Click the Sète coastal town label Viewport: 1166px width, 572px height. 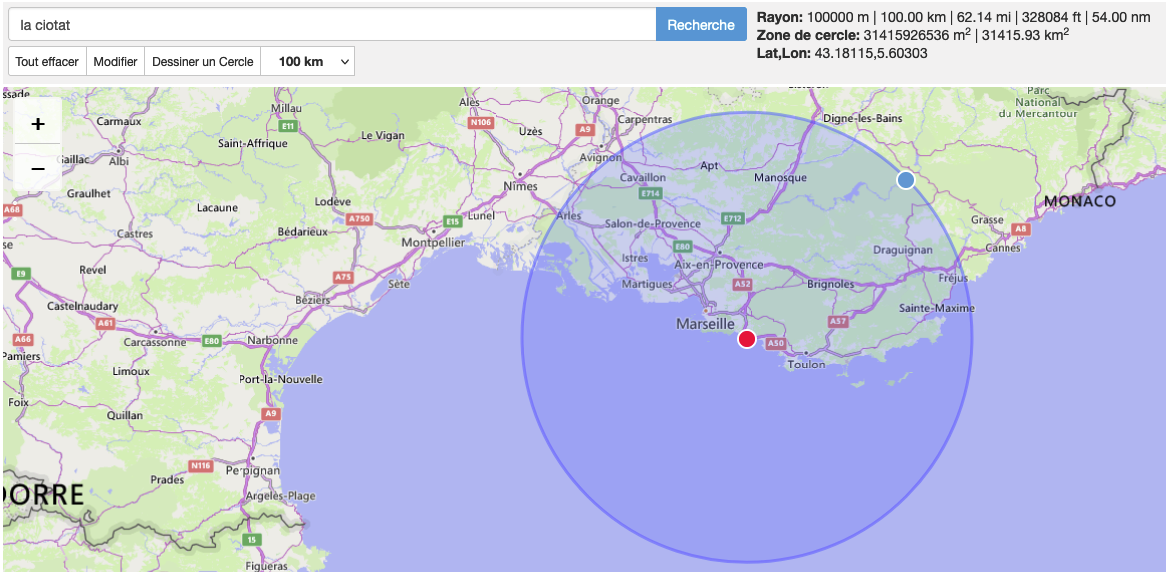pos(399,284)
